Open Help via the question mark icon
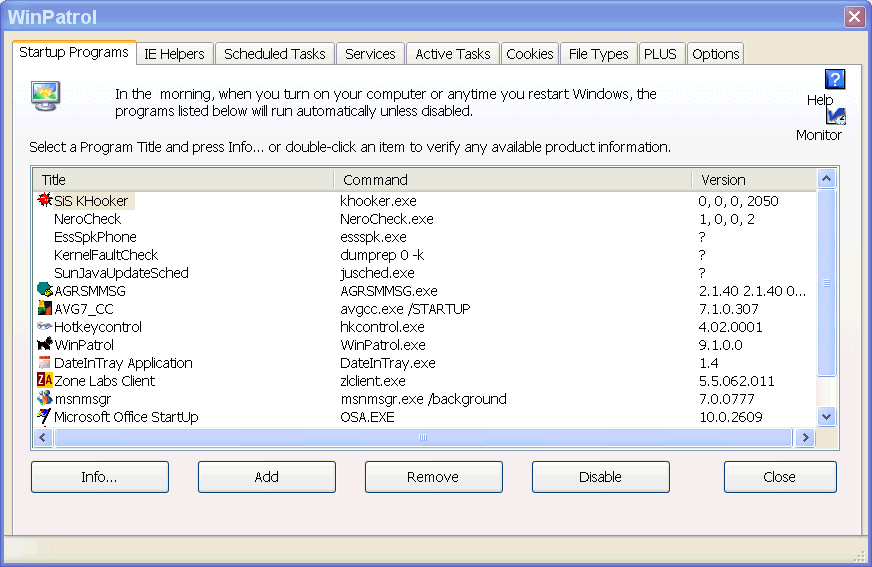The height and width of the screenshot is (567, 872). [x=835, y=79]
